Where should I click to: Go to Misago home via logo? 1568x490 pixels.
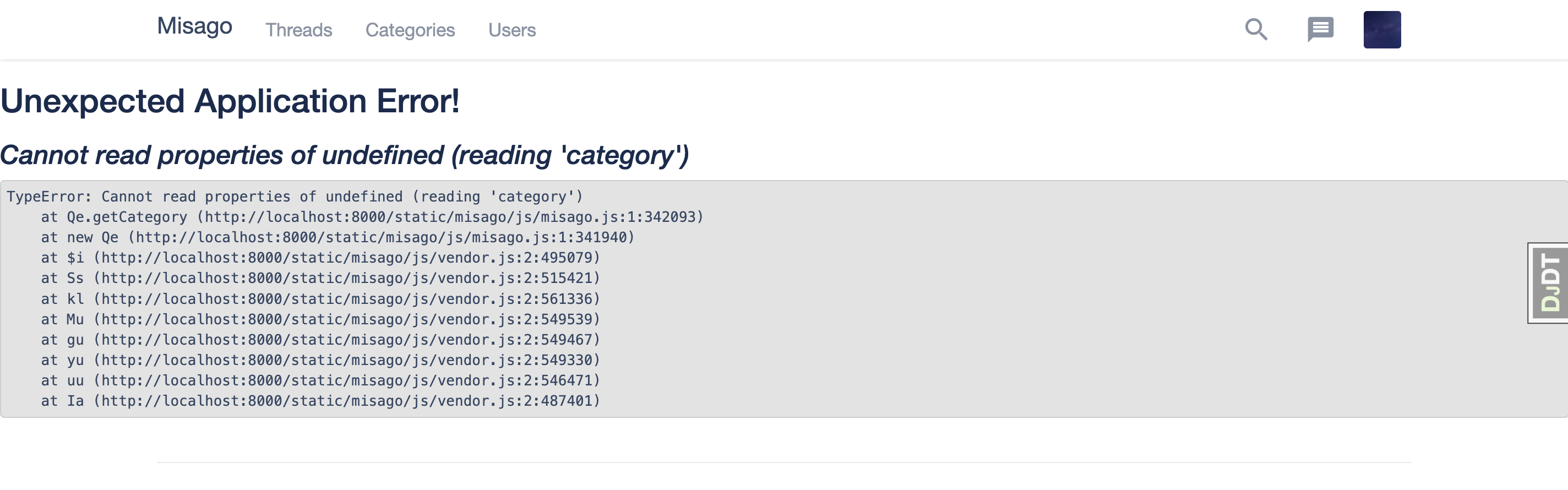click(x=194, y=26)
